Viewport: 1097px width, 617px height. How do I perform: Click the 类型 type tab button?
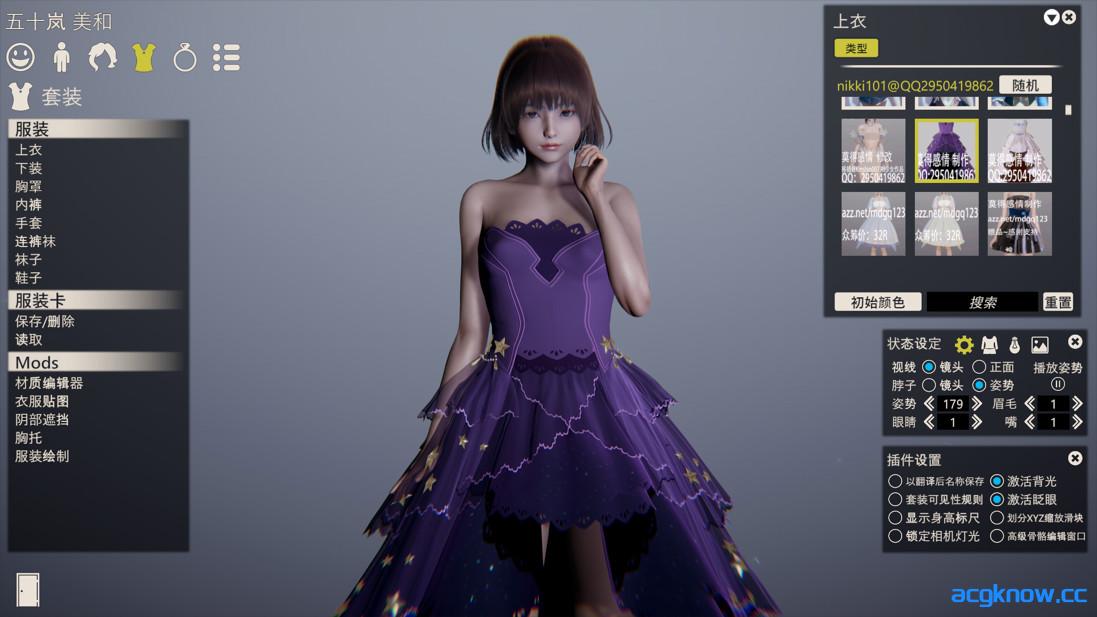(x=856, y=48)
